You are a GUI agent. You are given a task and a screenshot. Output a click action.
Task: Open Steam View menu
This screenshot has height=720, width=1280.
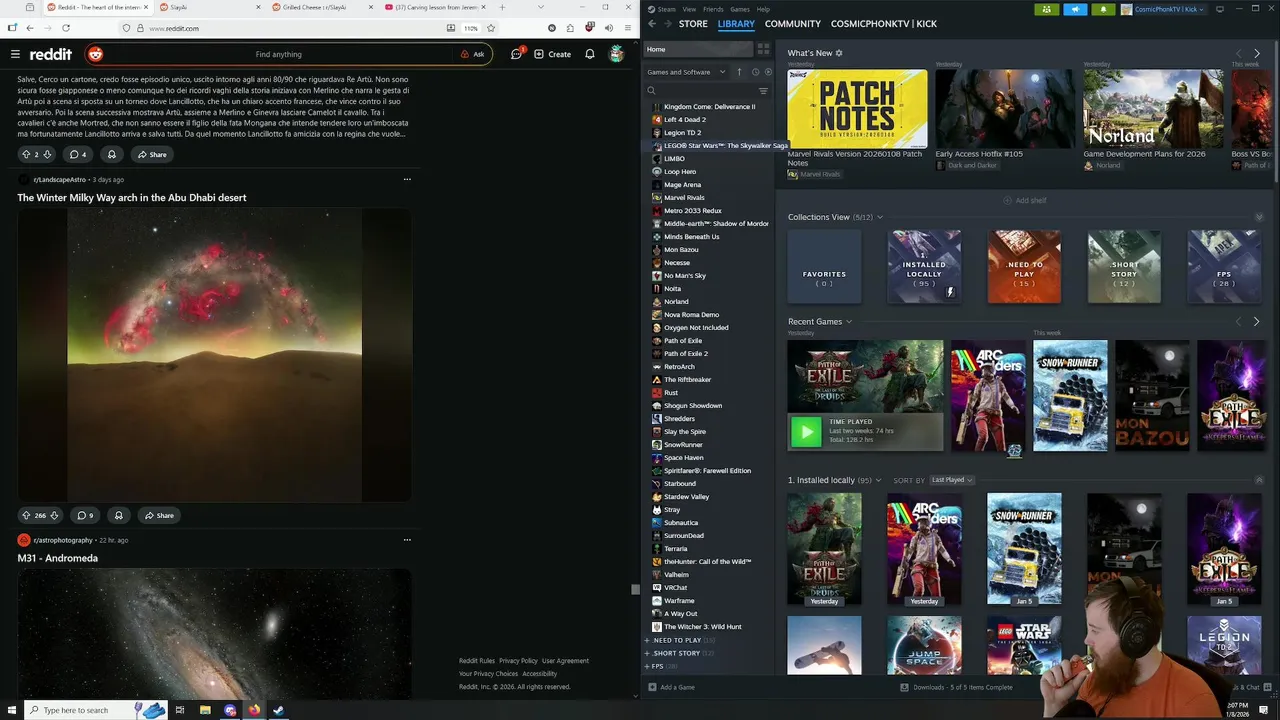point(689,9)
